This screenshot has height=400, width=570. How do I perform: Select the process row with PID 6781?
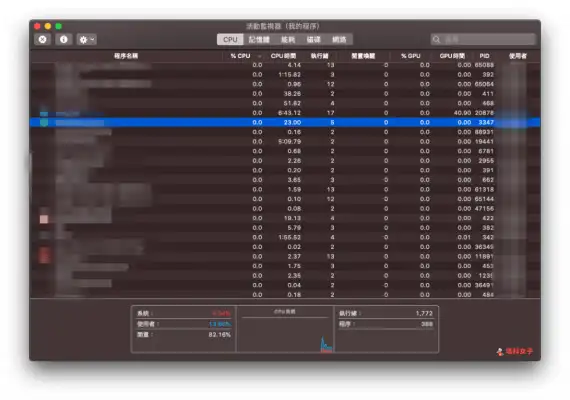tap(285, 151)
